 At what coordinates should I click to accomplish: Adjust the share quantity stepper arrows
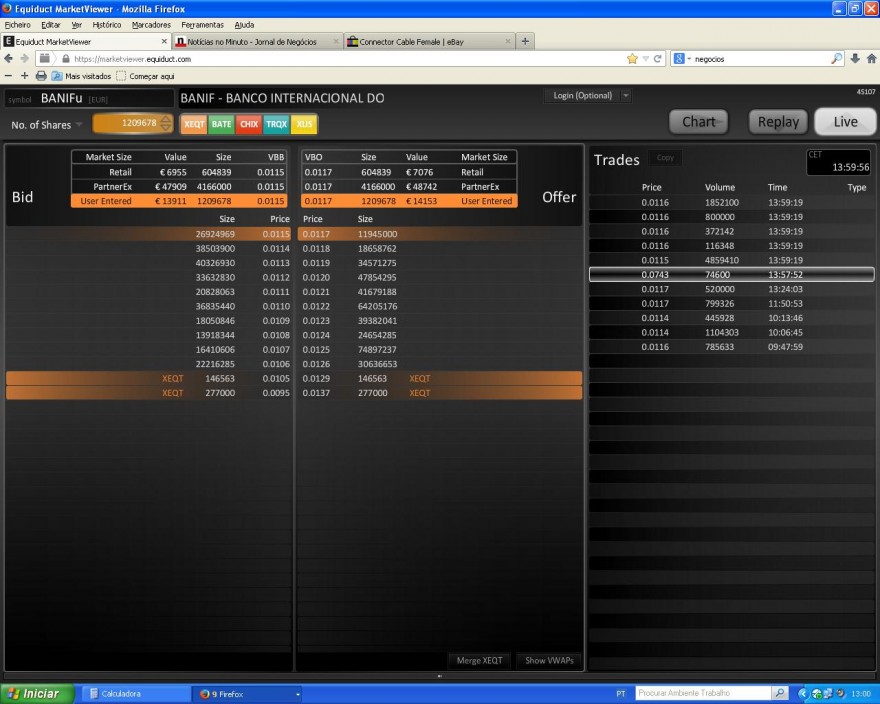(166, 124)
